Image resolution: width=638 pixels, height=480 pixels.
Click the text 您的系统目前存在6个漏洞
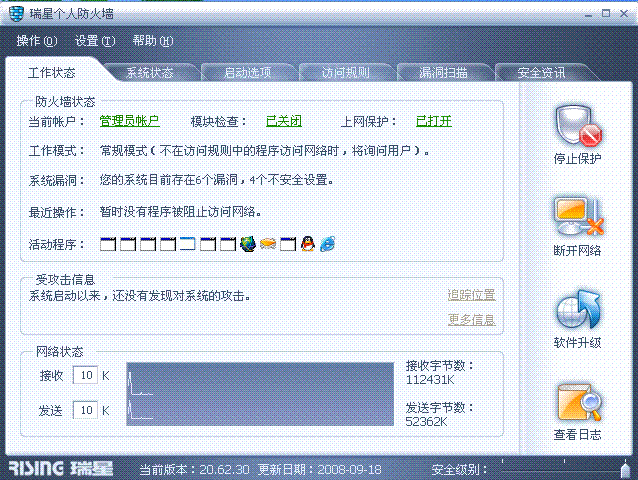click(x=169, y=180)
